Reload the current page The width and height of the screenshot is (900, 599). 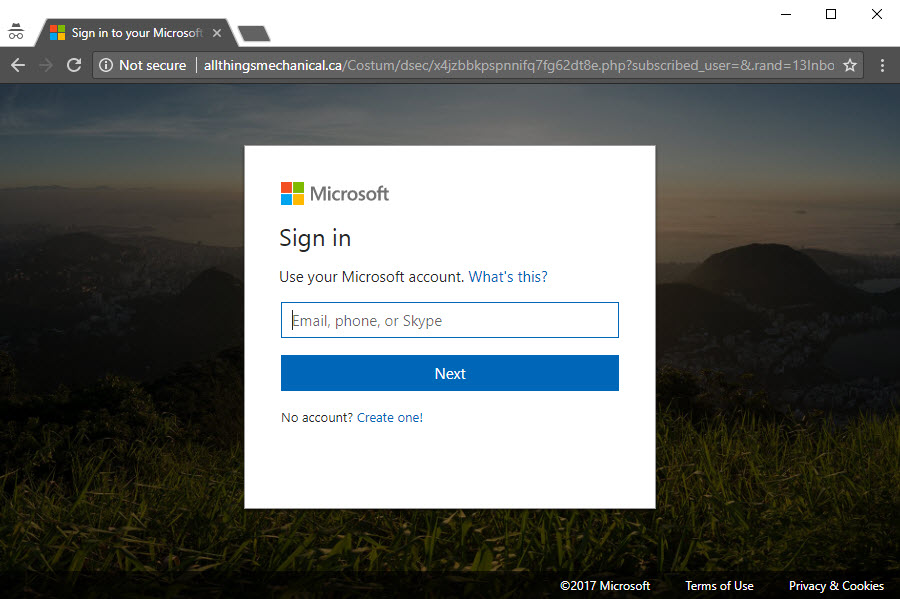coord(74,65)
